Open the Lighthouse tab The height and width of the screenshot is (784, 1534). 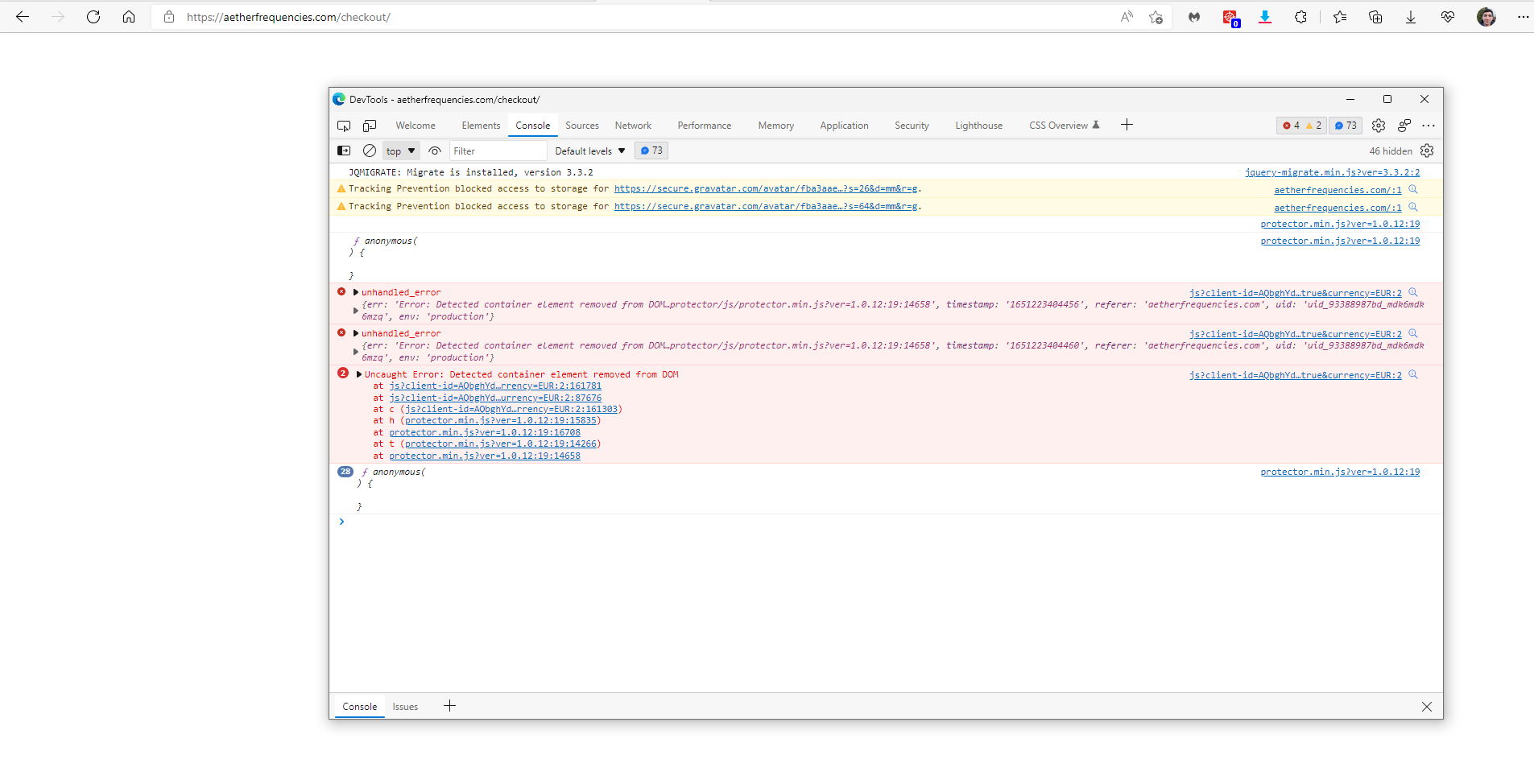979,126
